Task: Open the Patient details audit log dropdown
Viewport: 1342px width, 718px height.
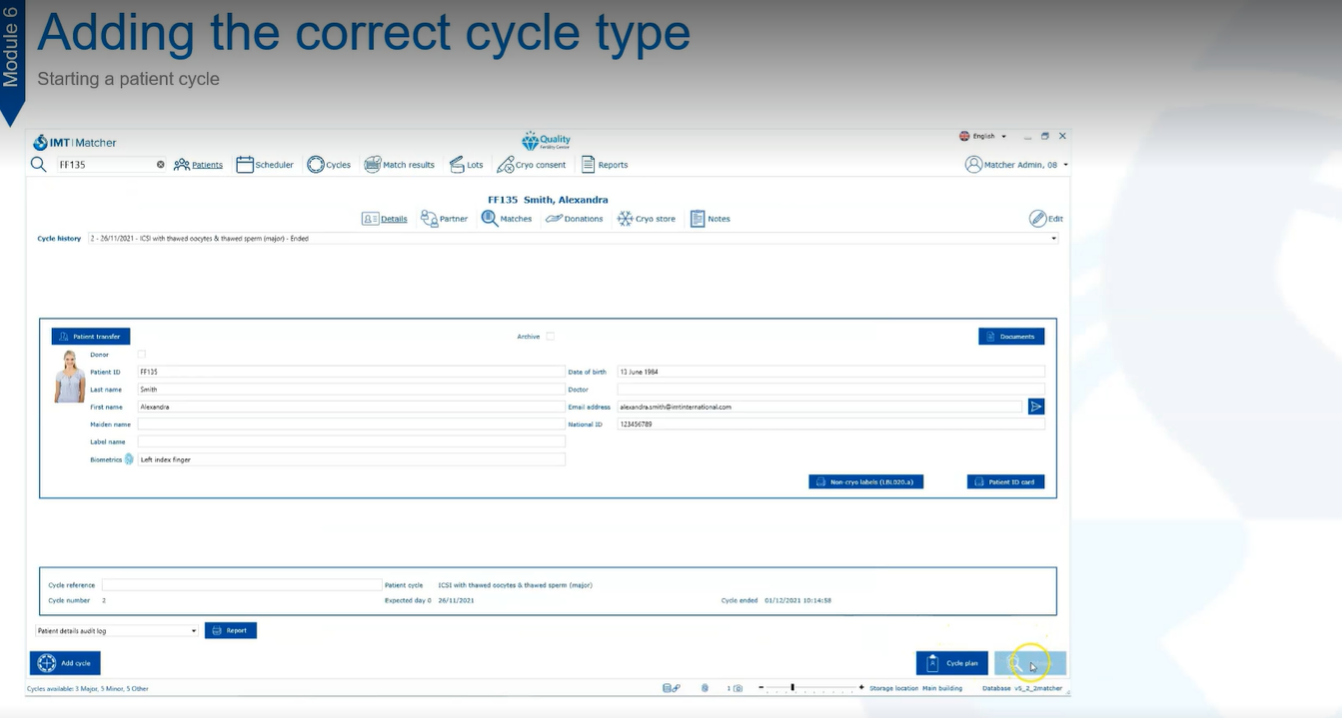Action: [x=193, y=631]
